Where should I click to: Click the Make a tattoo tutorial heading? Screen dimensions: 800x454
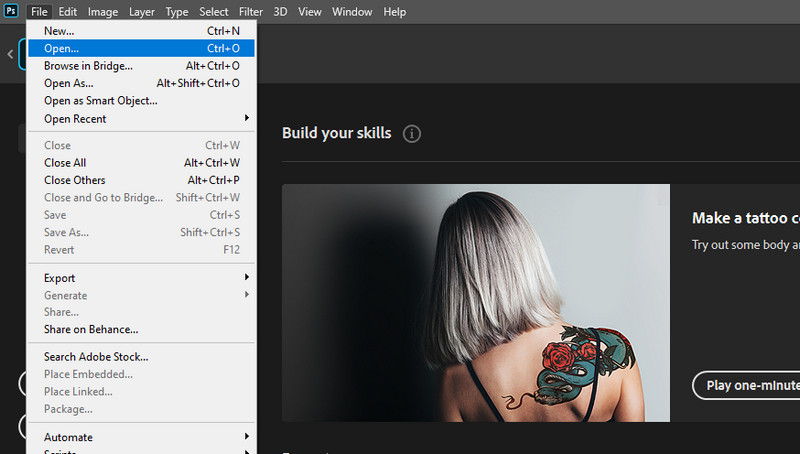coord(745,218)
